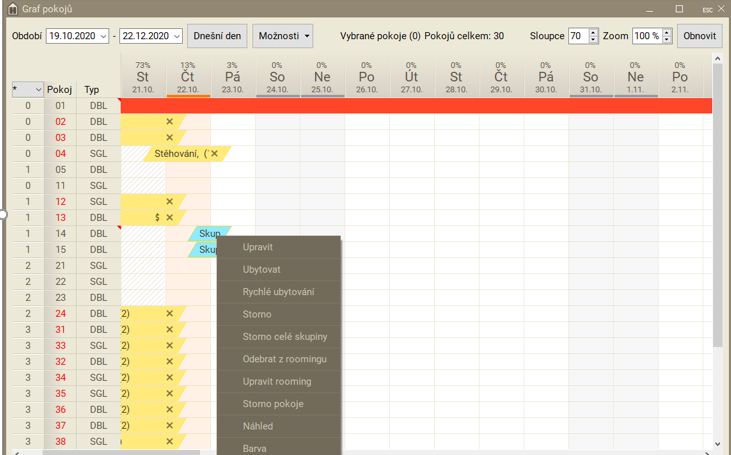Click the X icon on room 12 reservation
731x455 pixels.
(169, 202)
